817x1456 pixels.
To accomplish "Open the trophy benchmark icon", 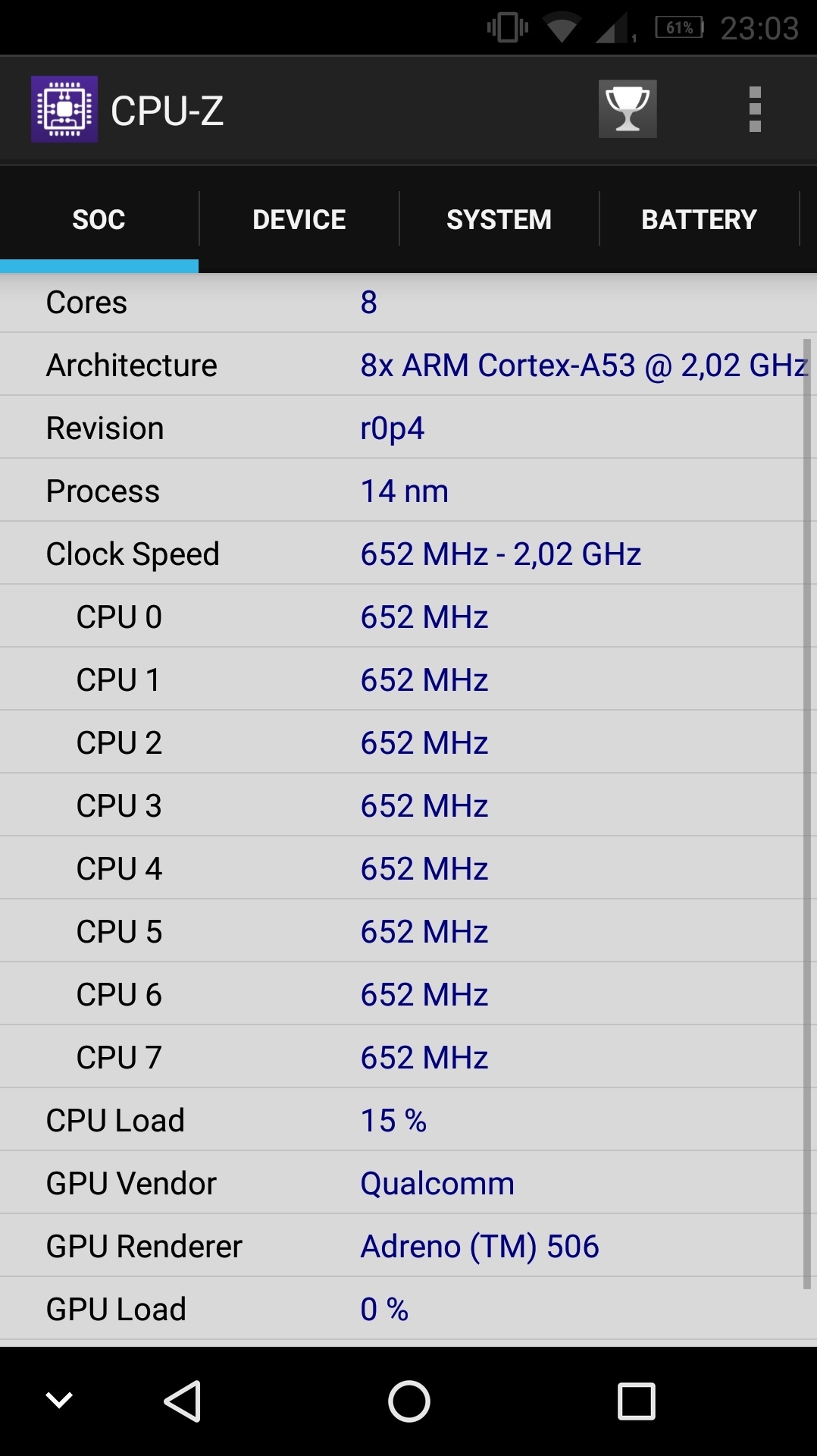I will click(x=628, y=109).
